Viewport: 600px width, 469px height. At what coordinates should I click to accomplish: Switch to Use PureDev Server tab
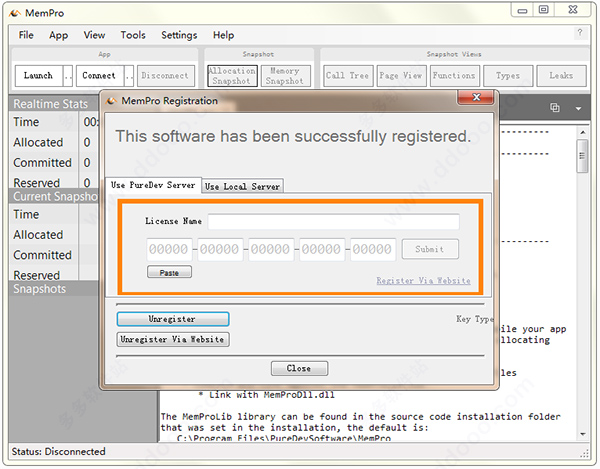point(153,186)
